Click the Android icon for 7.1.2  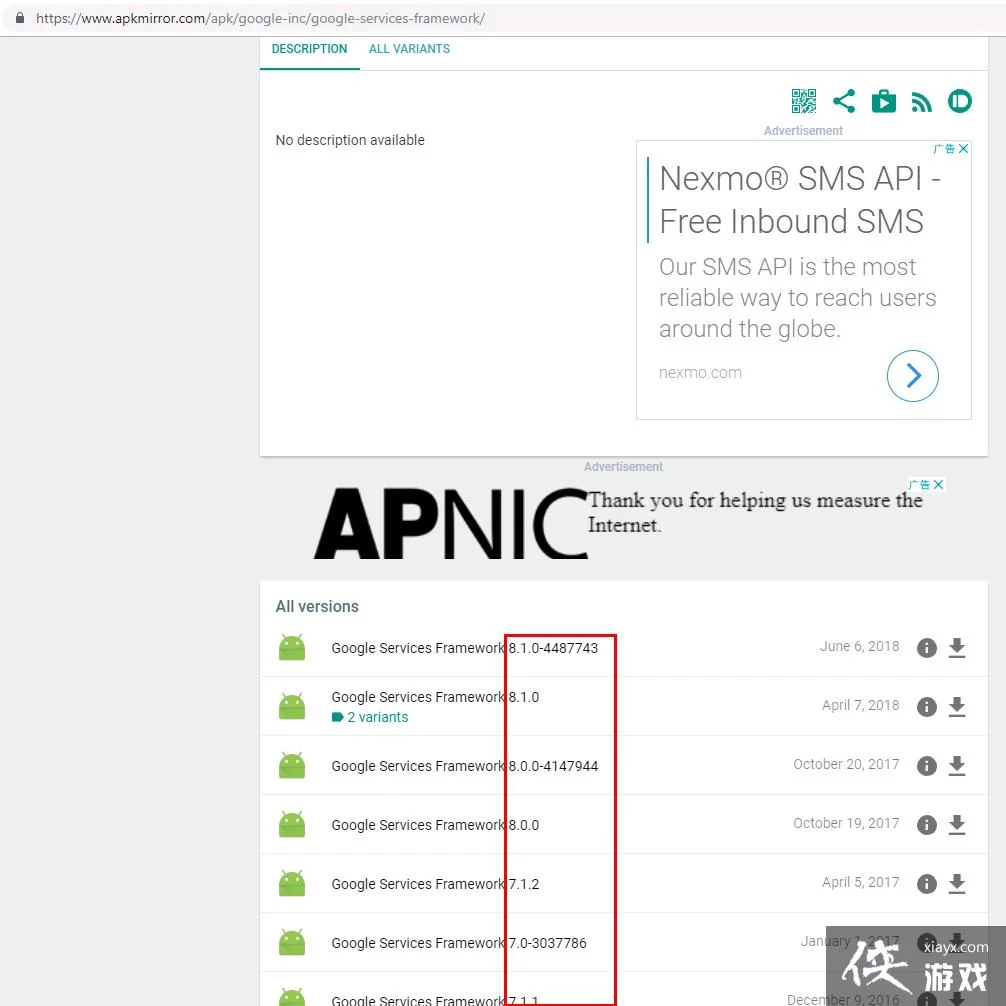coord(292,883)
